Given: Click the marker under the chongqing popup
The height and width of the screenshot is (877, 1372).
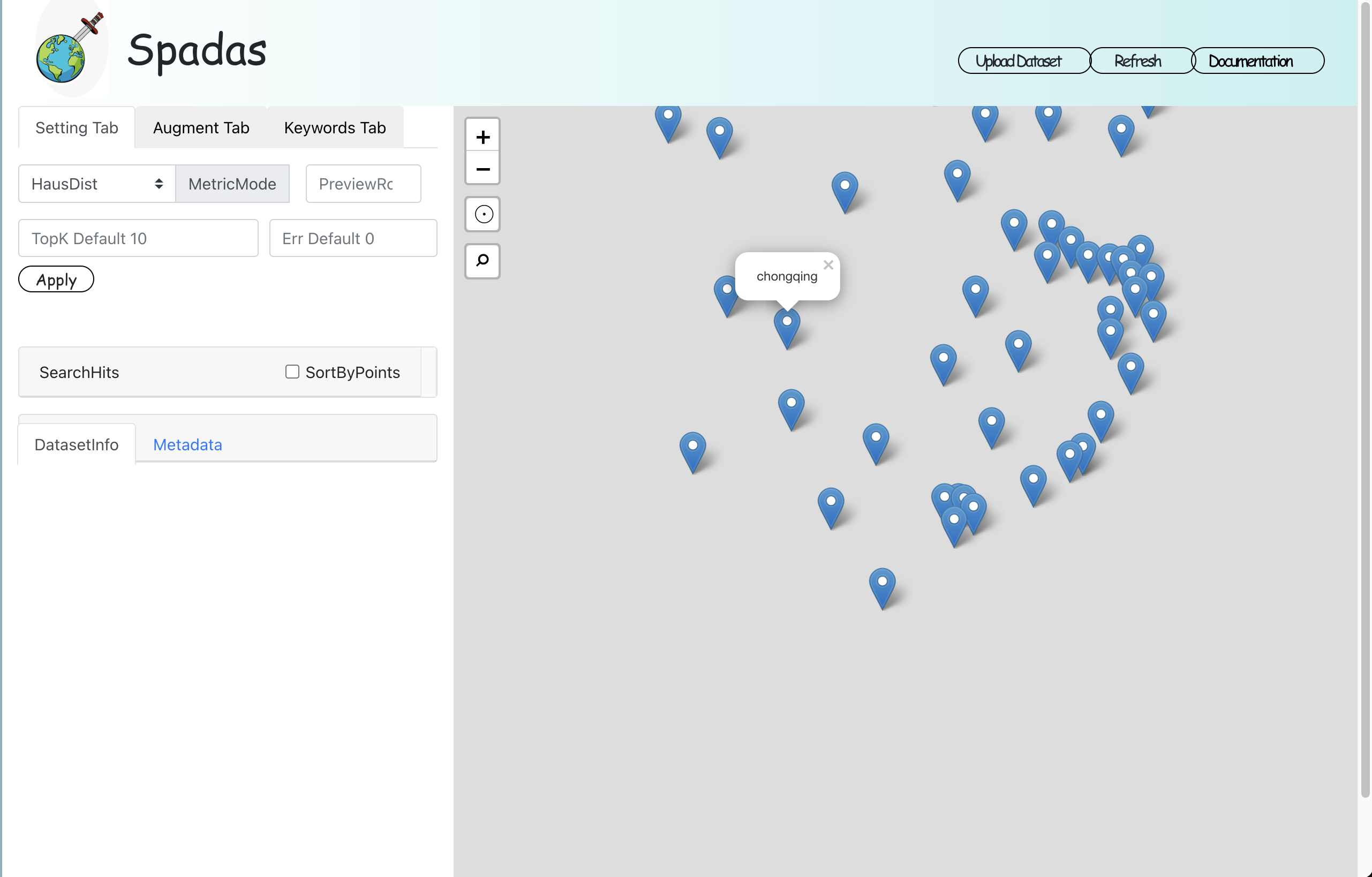Looking at the screenshot, I should (x=787, y=326).
